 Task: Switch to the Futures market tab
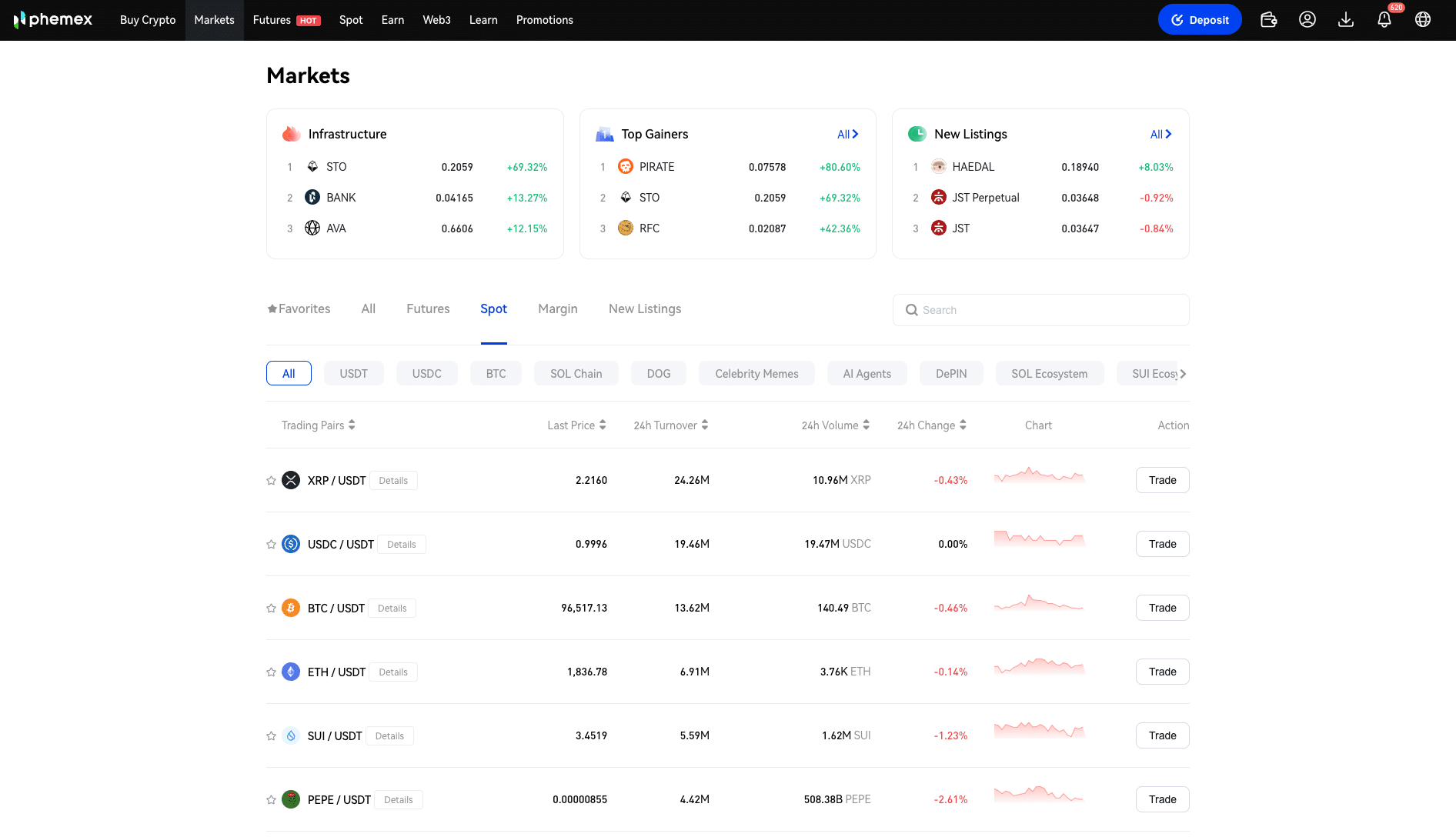point(428,308)
